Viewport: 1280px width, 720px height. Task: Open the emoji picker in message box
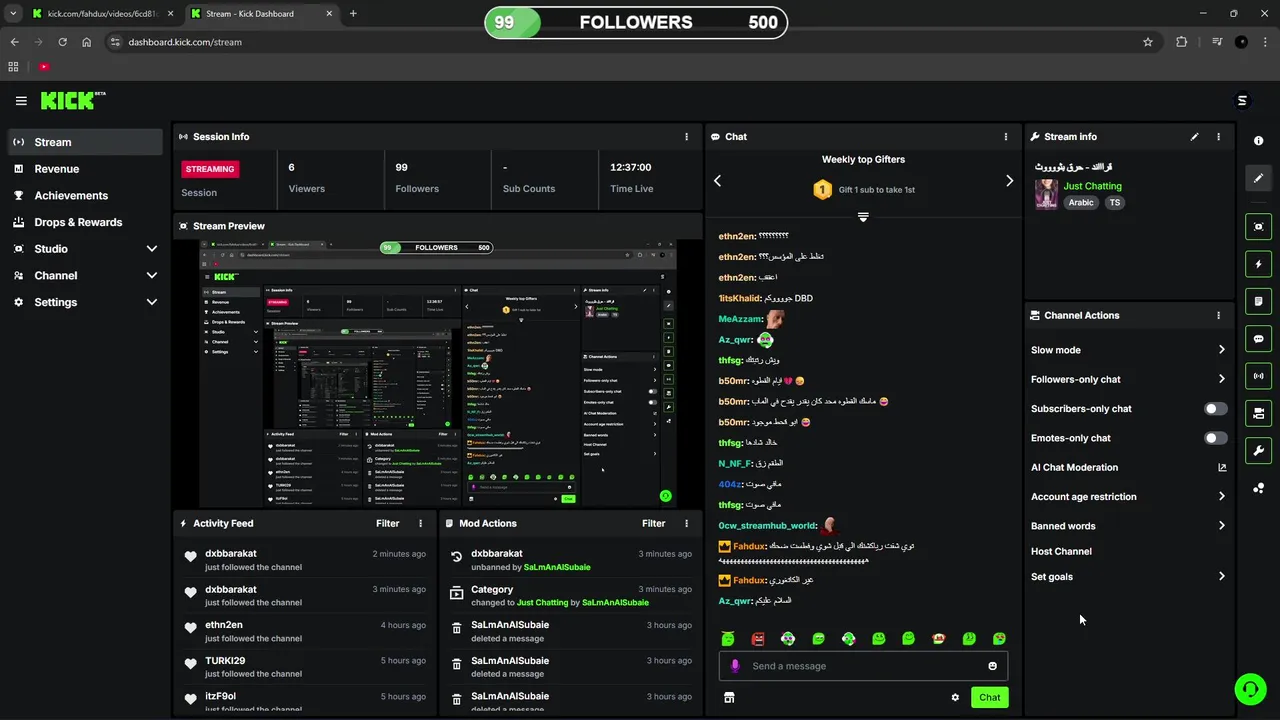992,666
